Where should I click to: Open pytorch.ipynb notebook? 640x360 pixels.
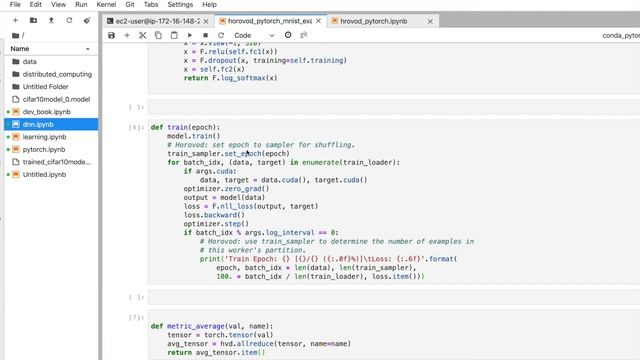(x=51, y=149)
